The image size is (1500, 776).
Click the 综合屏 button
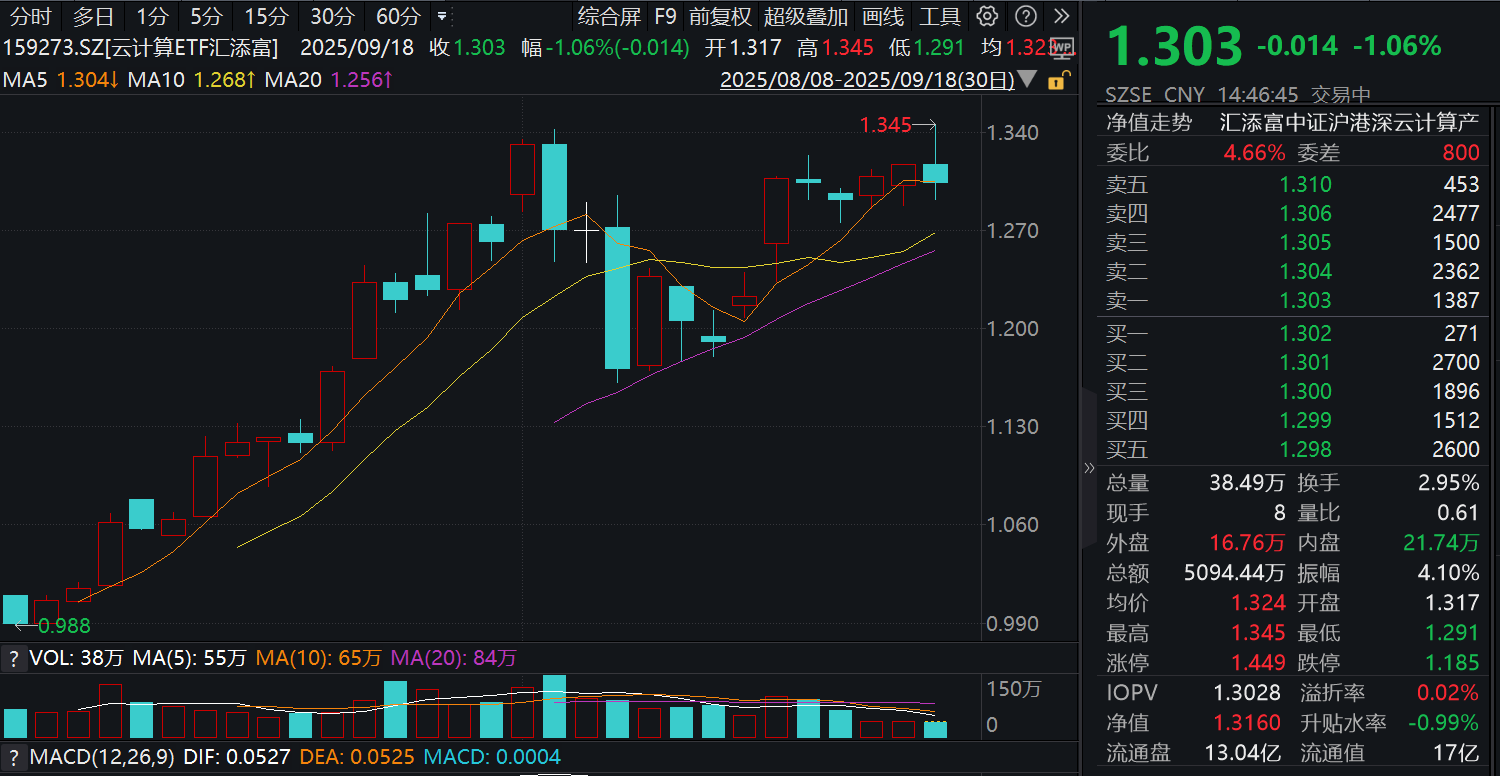pyautogui.click(x=609, y=16)
